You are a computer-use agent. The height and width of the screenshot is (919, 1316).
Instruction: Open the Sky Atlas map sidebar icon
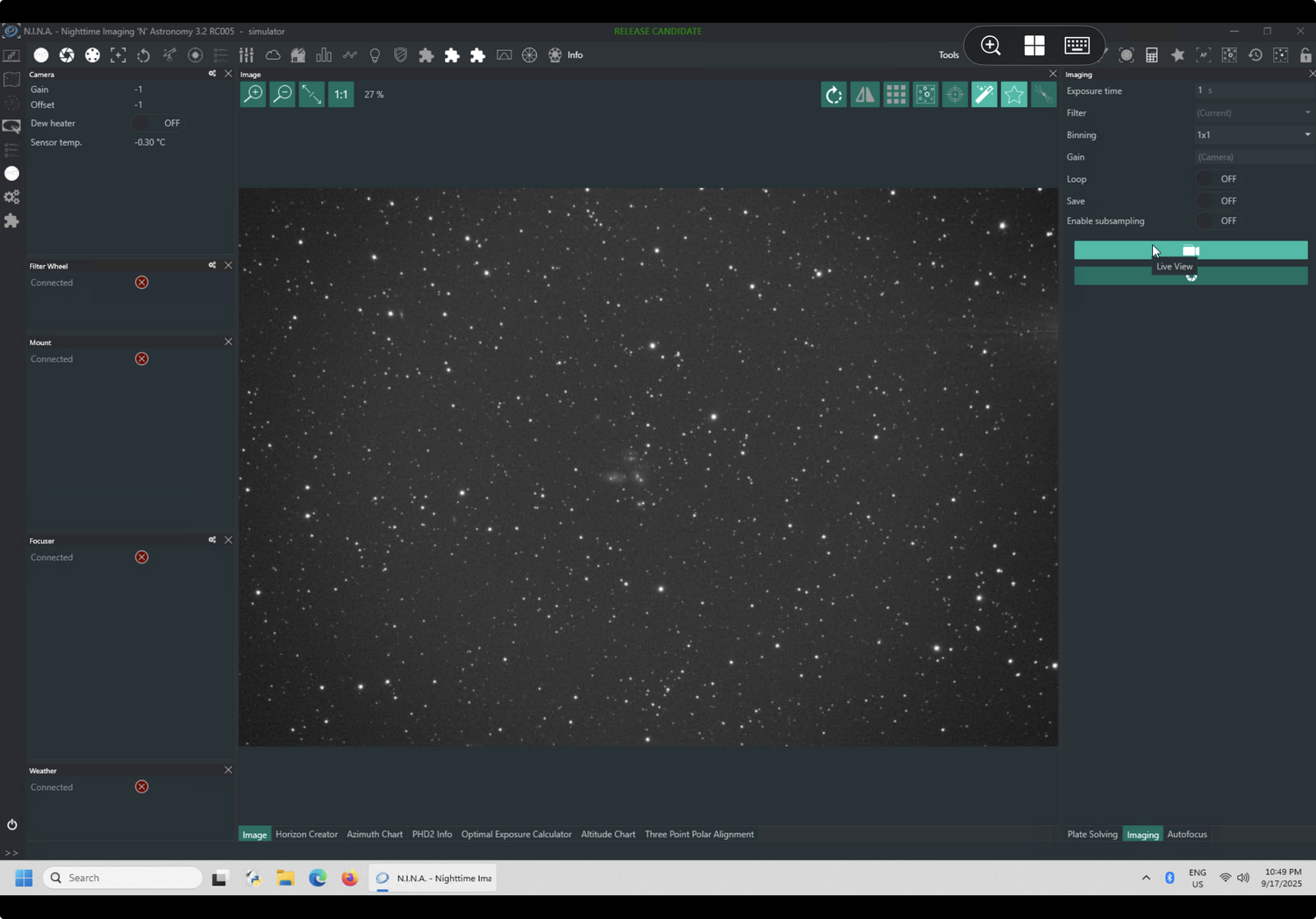pyautogui.click(x=11, y=79)
